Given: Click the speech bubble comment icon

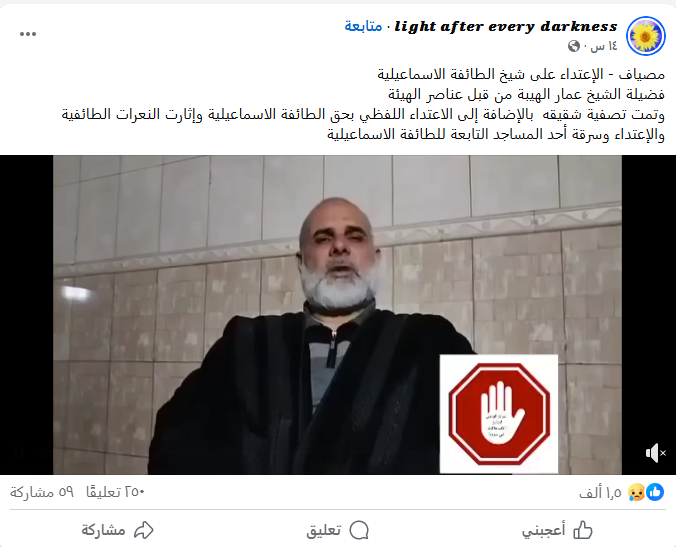Looking at the screenshot, I should 359,530.
